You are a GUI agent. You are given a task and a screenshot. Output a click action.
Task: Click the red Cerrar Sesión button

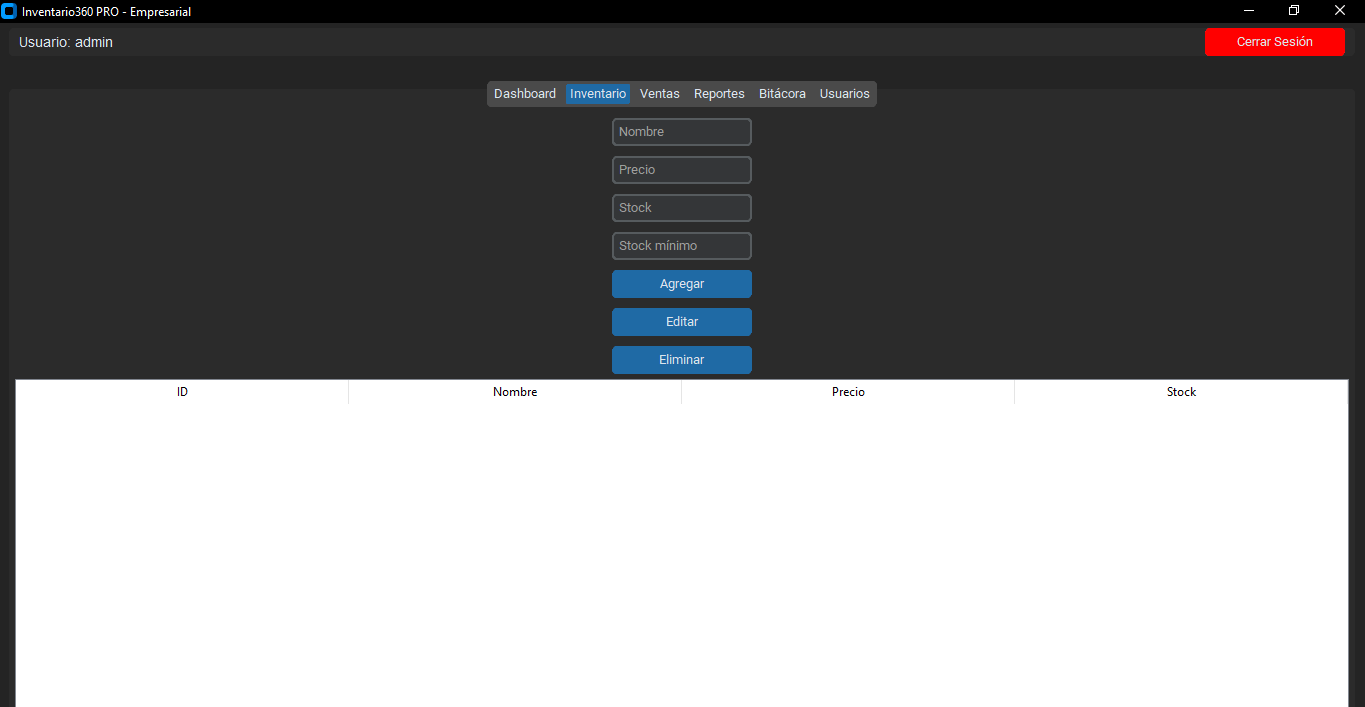[x=1274, y=42]
